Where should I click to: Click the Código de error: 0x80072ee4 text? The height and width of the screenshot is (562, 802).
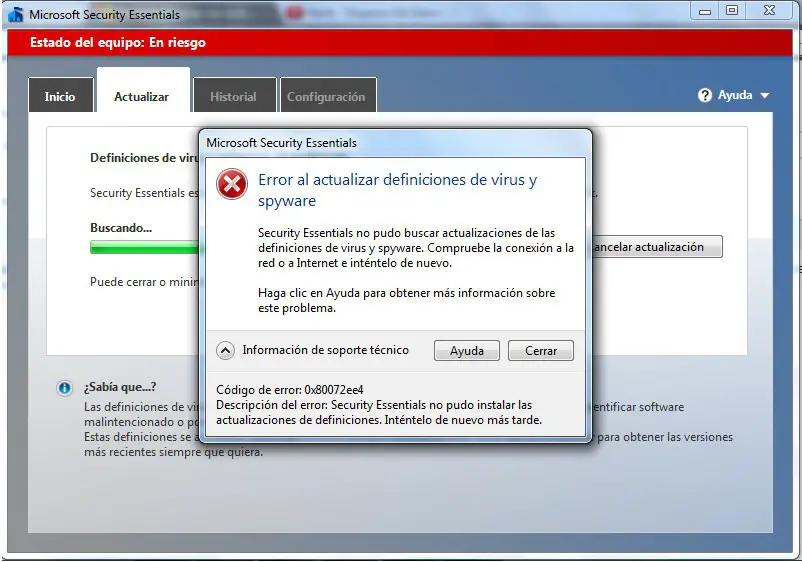(x=289, y=390)
